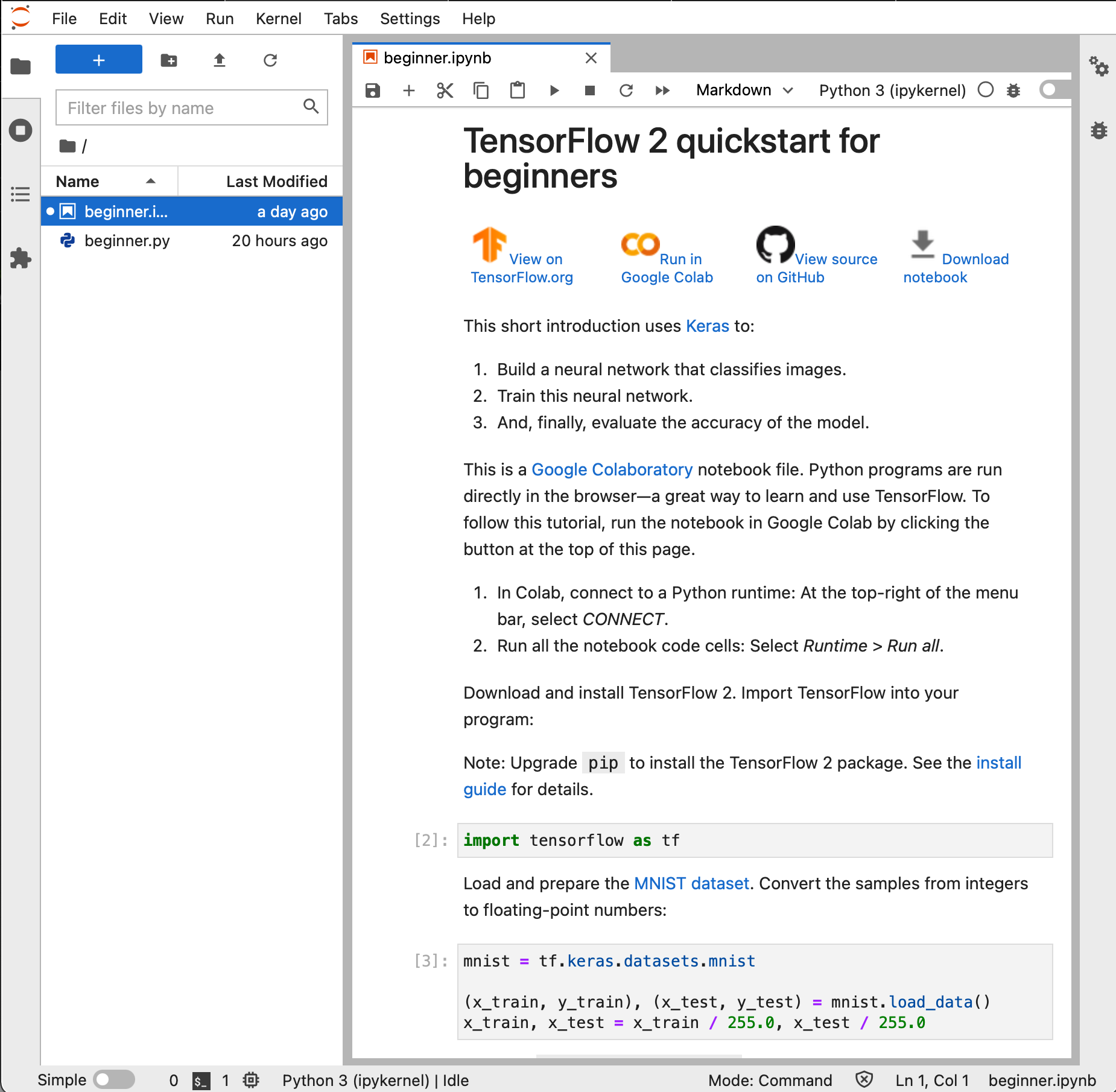Focus the Filter files by name field
The image size is (1116, 1092).
click(192, 107)
